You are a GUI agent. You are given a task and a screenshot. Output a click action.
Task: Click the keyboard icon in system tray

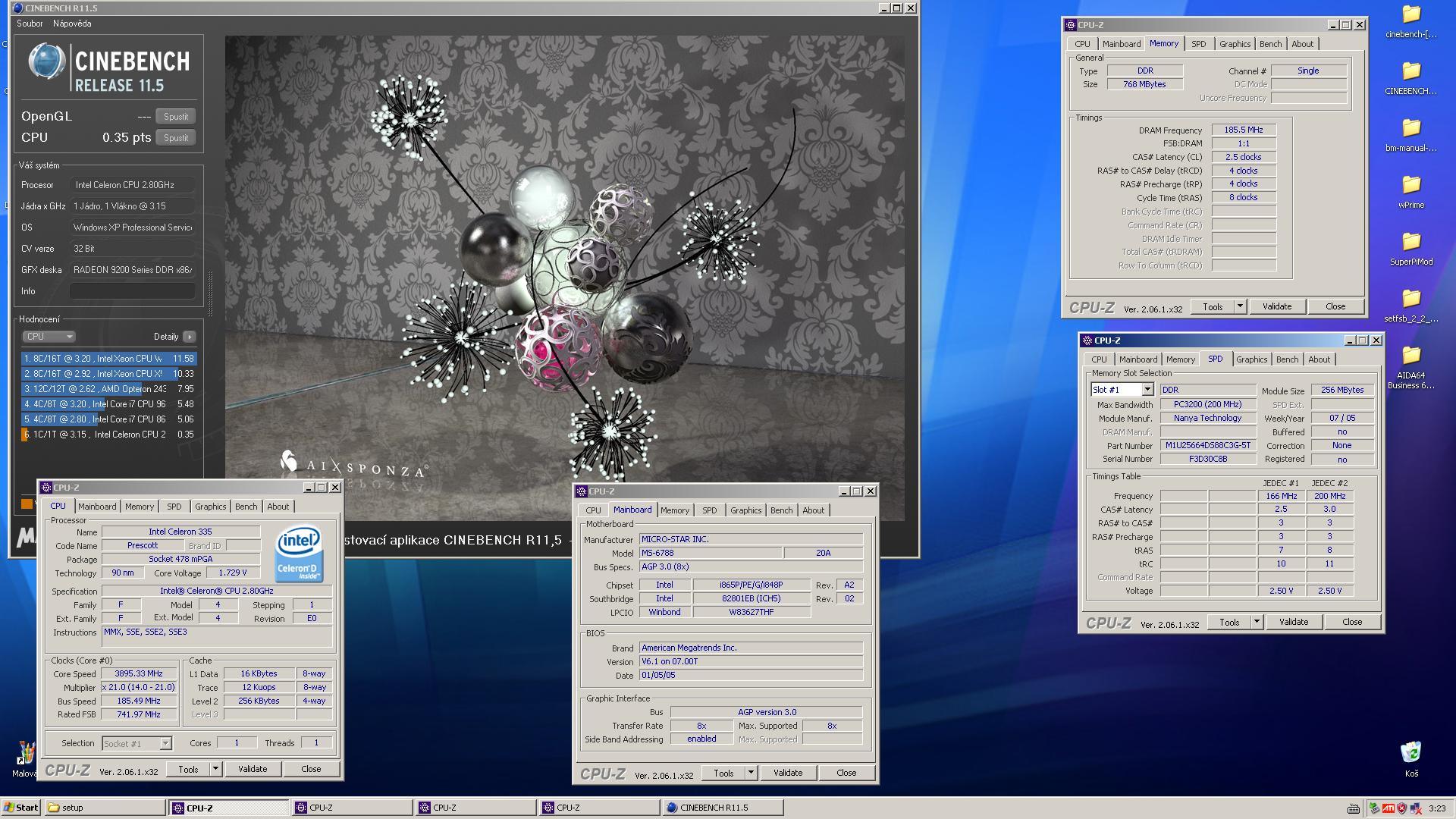point(1354,808)
